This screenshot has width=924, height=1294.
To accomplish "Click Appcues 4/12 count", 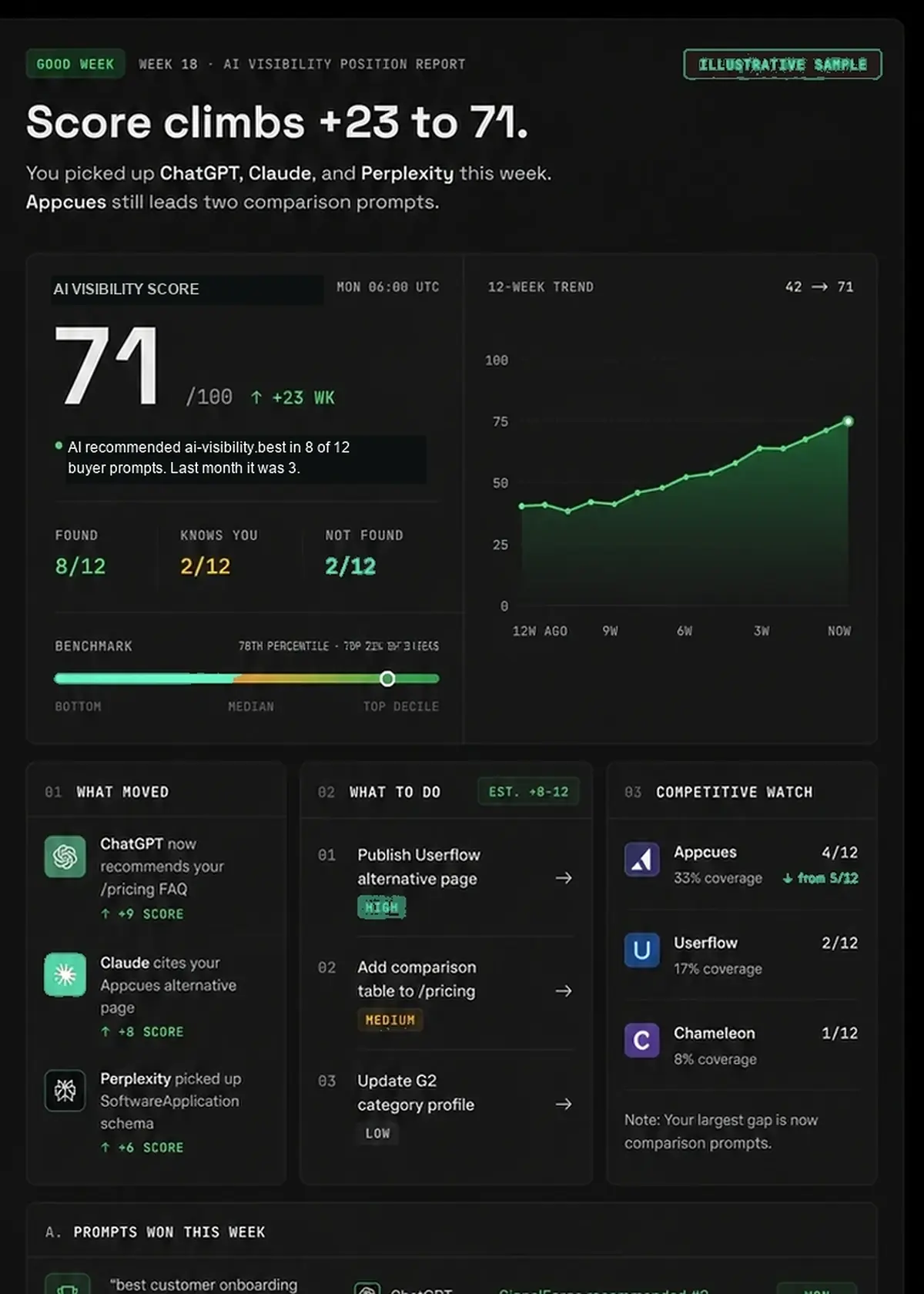I will pyautogui.click(x=839, y=852).
